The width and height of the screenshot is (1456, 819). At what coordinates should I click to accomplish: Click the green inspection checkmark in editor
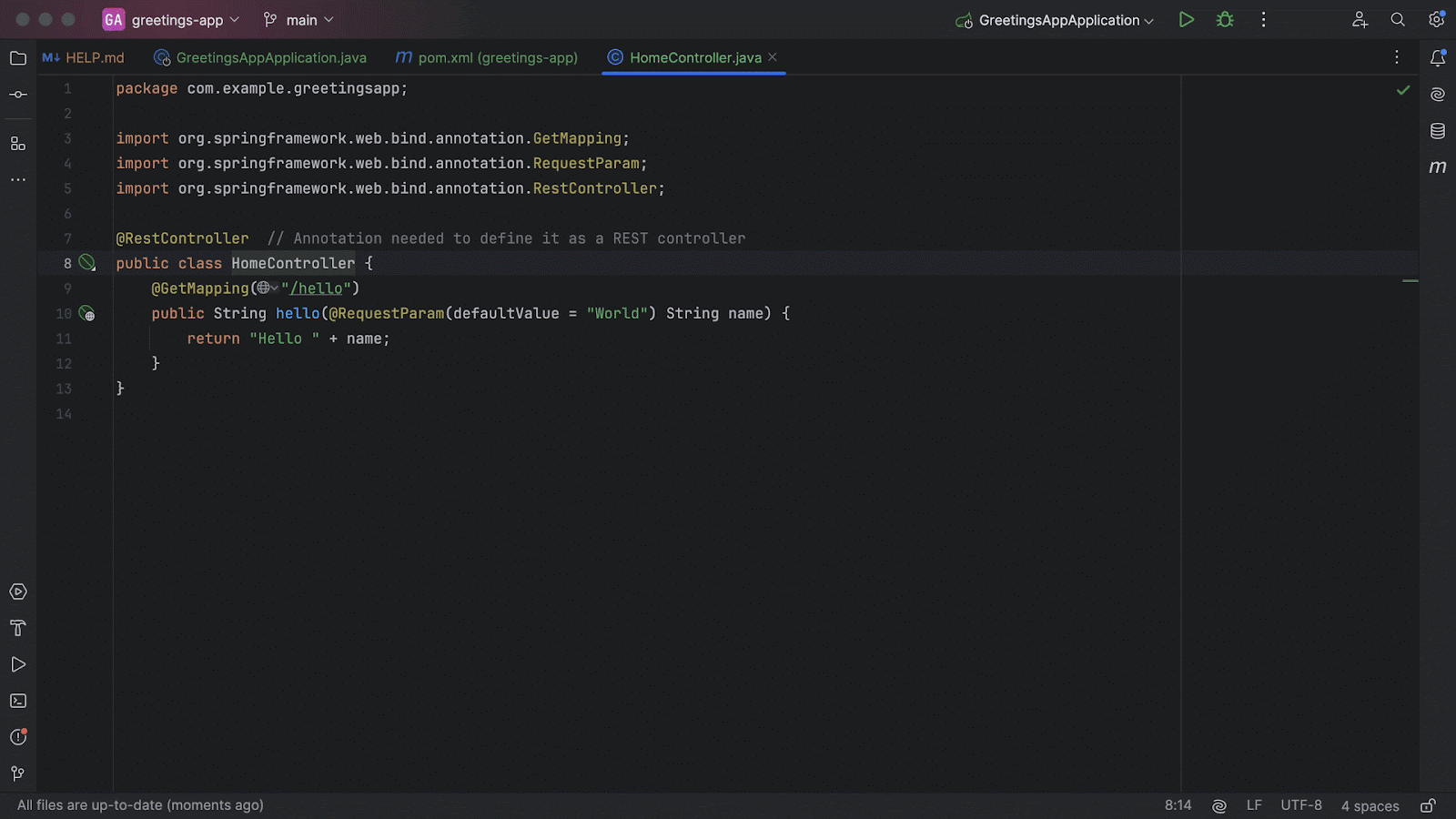[1403, 90]
